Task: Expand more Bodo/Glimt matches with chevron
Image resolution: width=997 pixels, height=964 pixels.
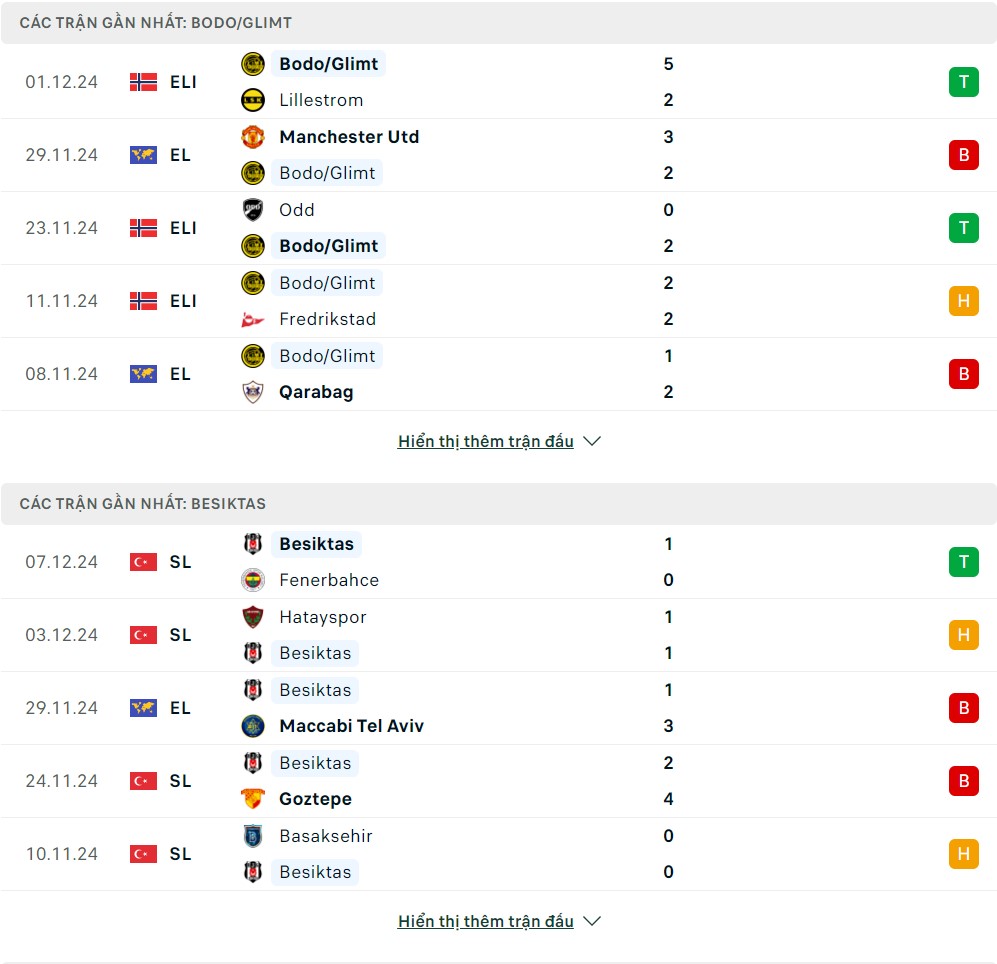Action: [592, 441]
